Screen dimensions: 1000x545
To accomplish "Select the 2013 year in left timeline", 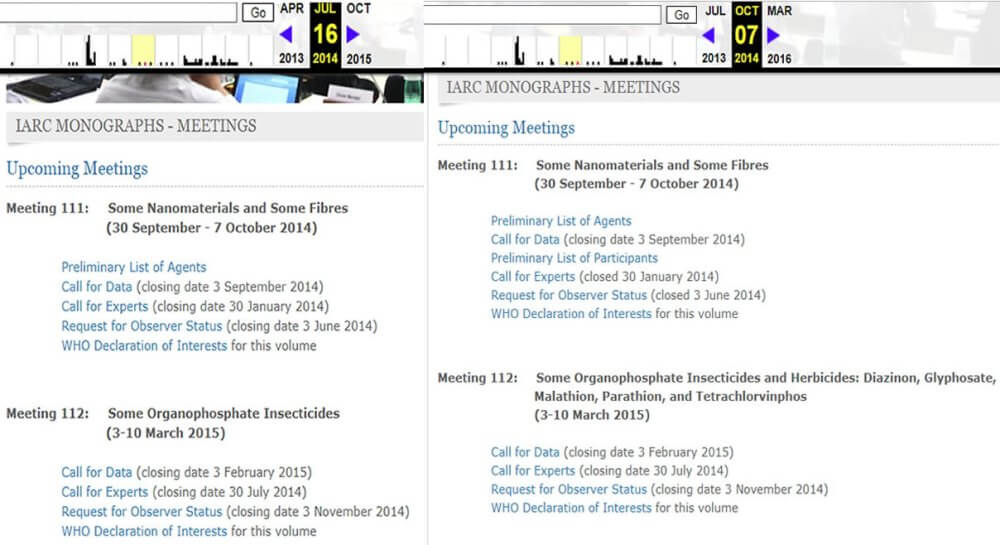I will [x=291, y=58].
